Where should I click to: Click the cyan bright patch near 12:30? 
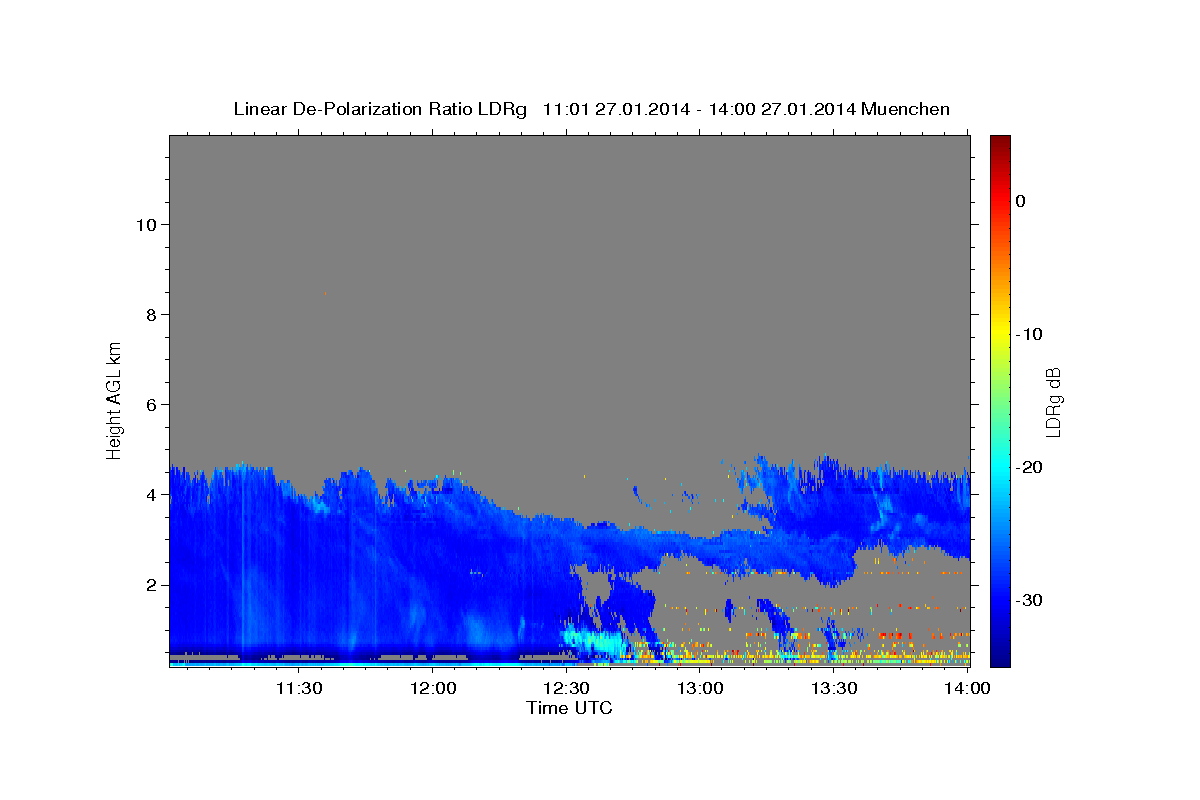(x=592, y=641)
